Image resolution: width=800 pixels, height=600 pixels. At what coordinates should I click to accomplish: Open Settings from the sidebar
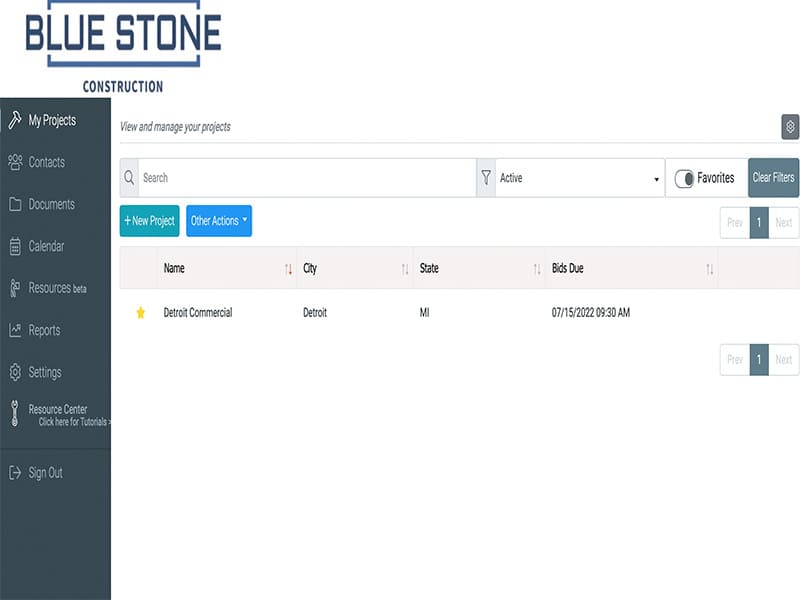tap(45, 372)
